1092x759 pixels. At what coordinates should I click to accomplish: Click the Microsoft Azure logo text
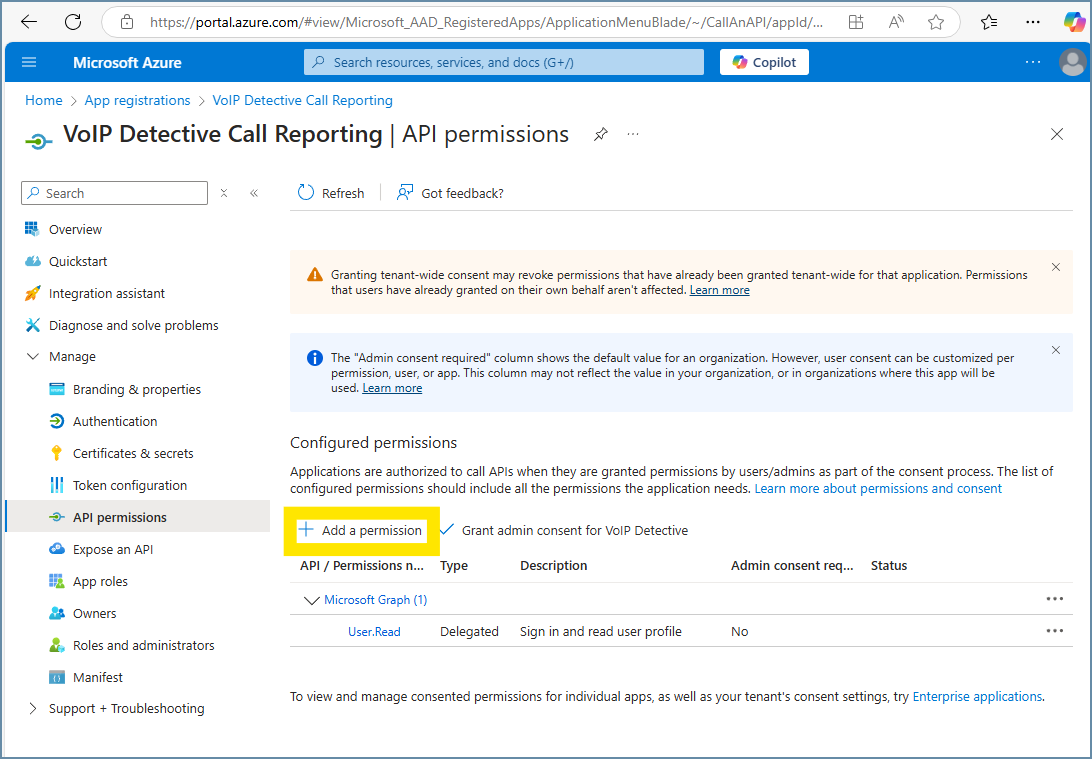(127, 63)
